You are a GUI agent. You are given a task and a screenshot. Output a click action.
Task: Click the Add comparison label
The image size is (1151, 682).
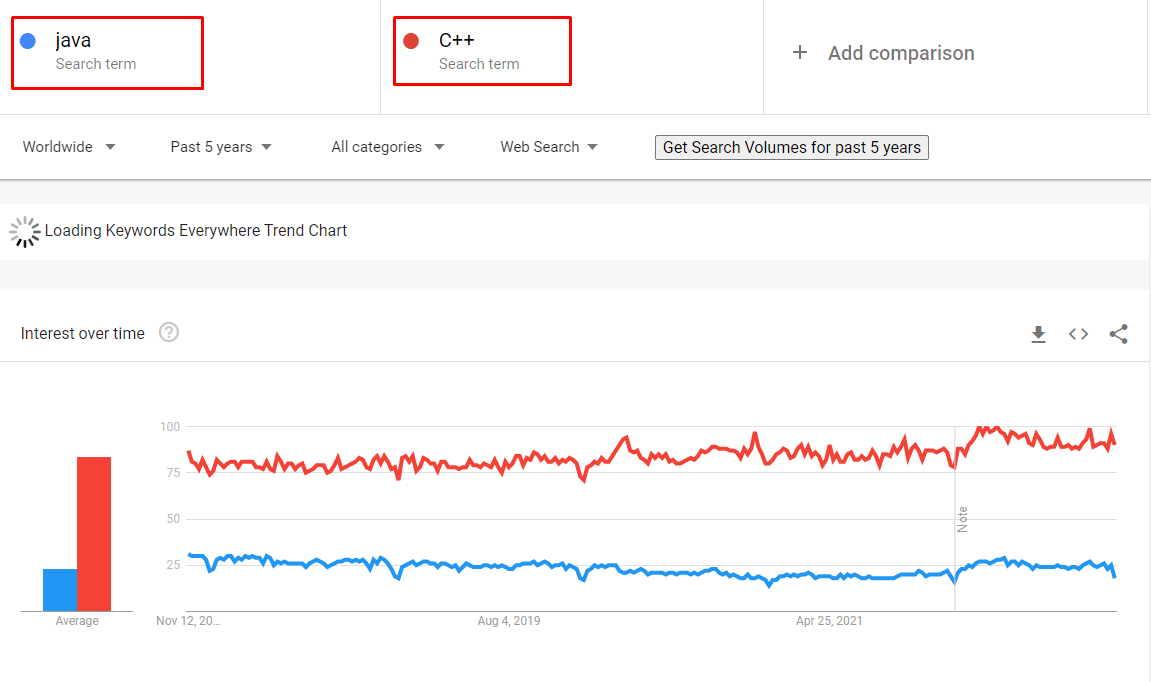(901, 53)
